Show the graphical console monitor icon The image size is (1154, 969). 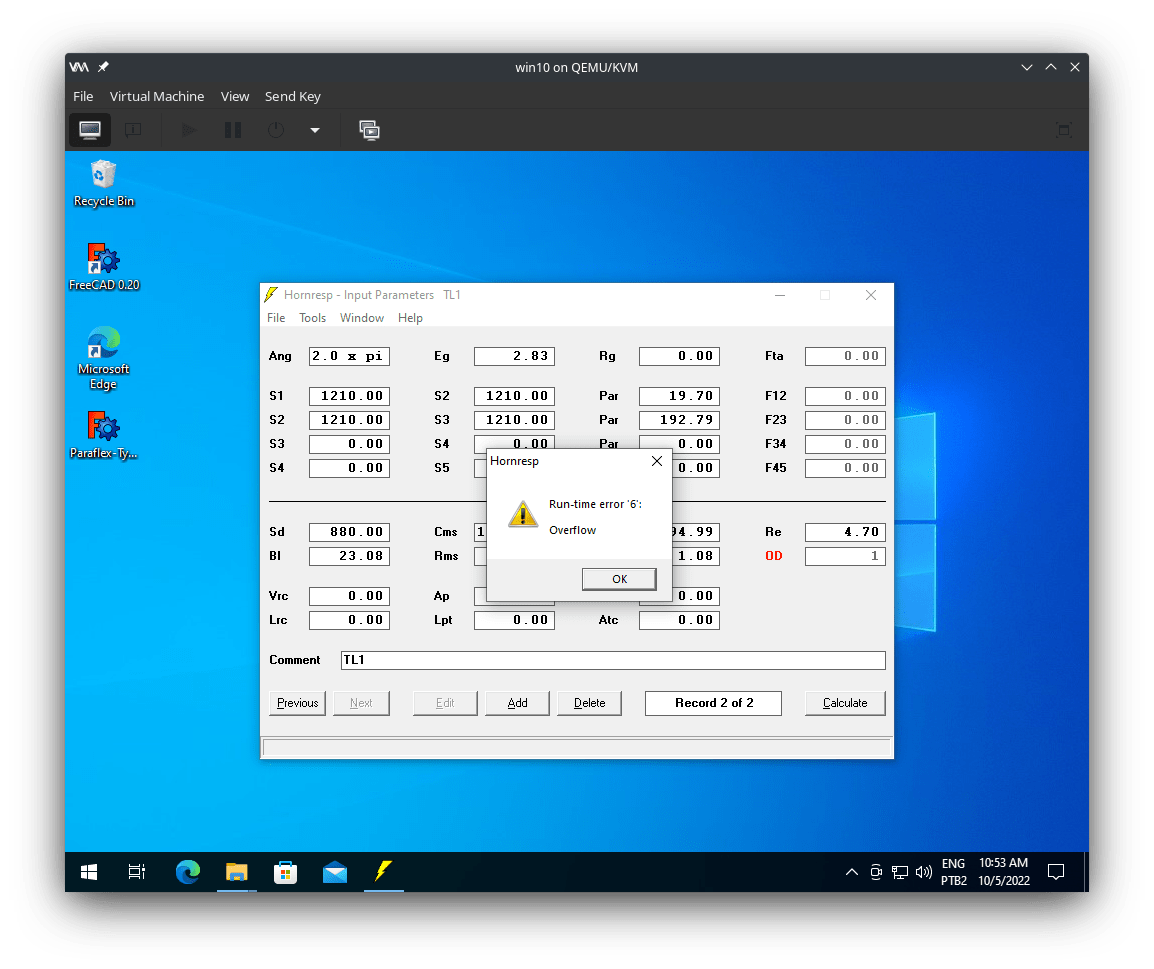[x=90, y=130]
